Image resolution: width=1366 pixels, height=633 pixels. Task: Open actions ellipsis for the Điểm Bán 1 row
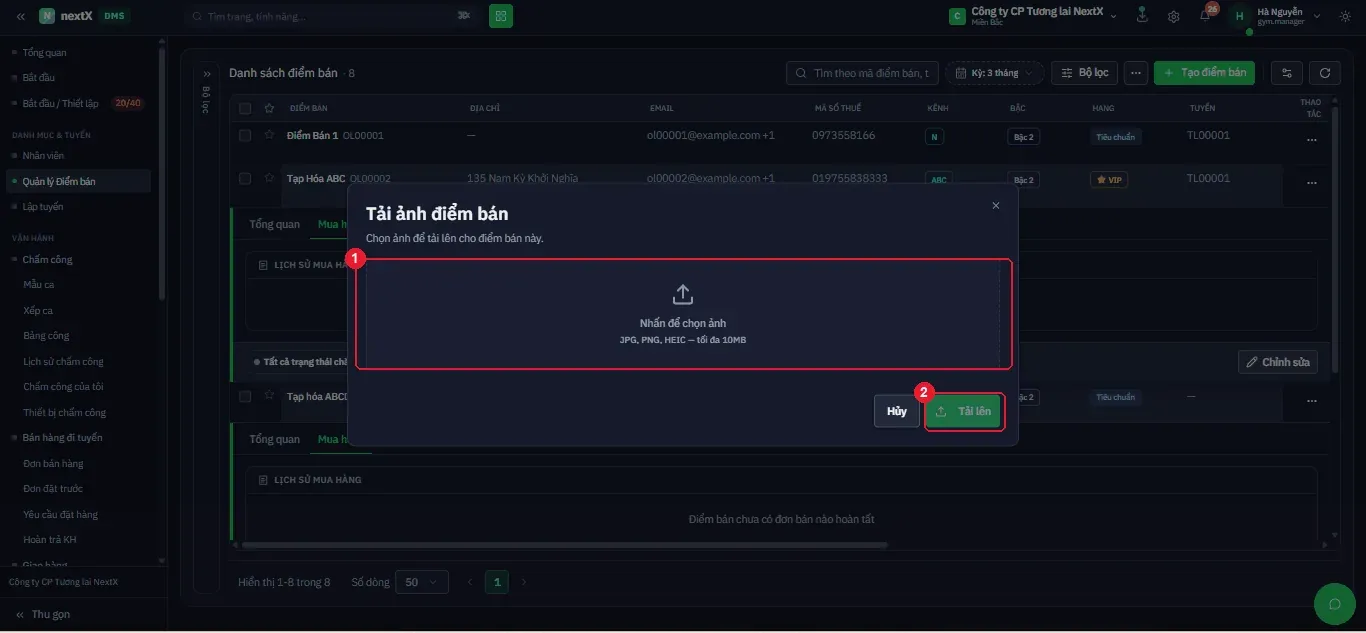click(x=1311, y=140)
